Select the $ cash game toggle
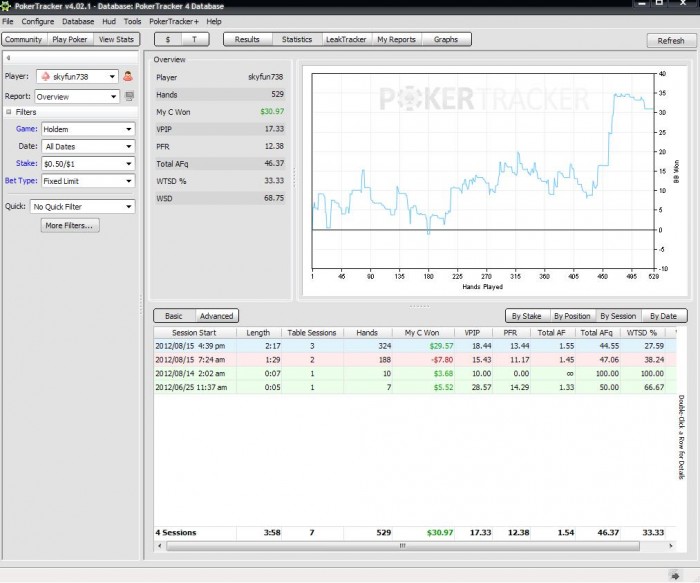 pos(168,39)
